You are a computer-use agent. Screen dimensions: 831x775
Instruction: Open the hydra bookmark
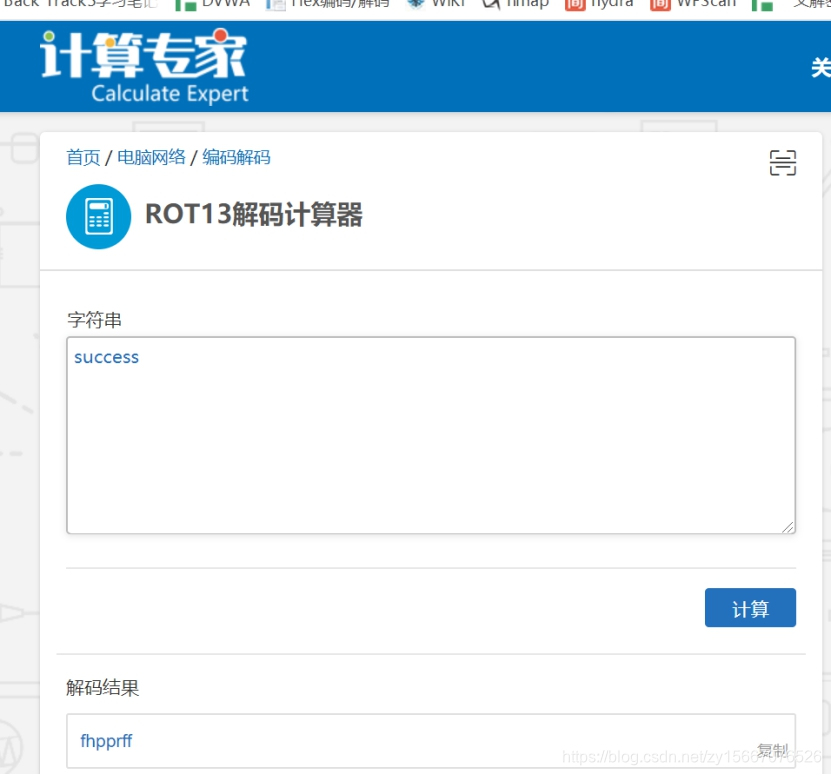605,4
